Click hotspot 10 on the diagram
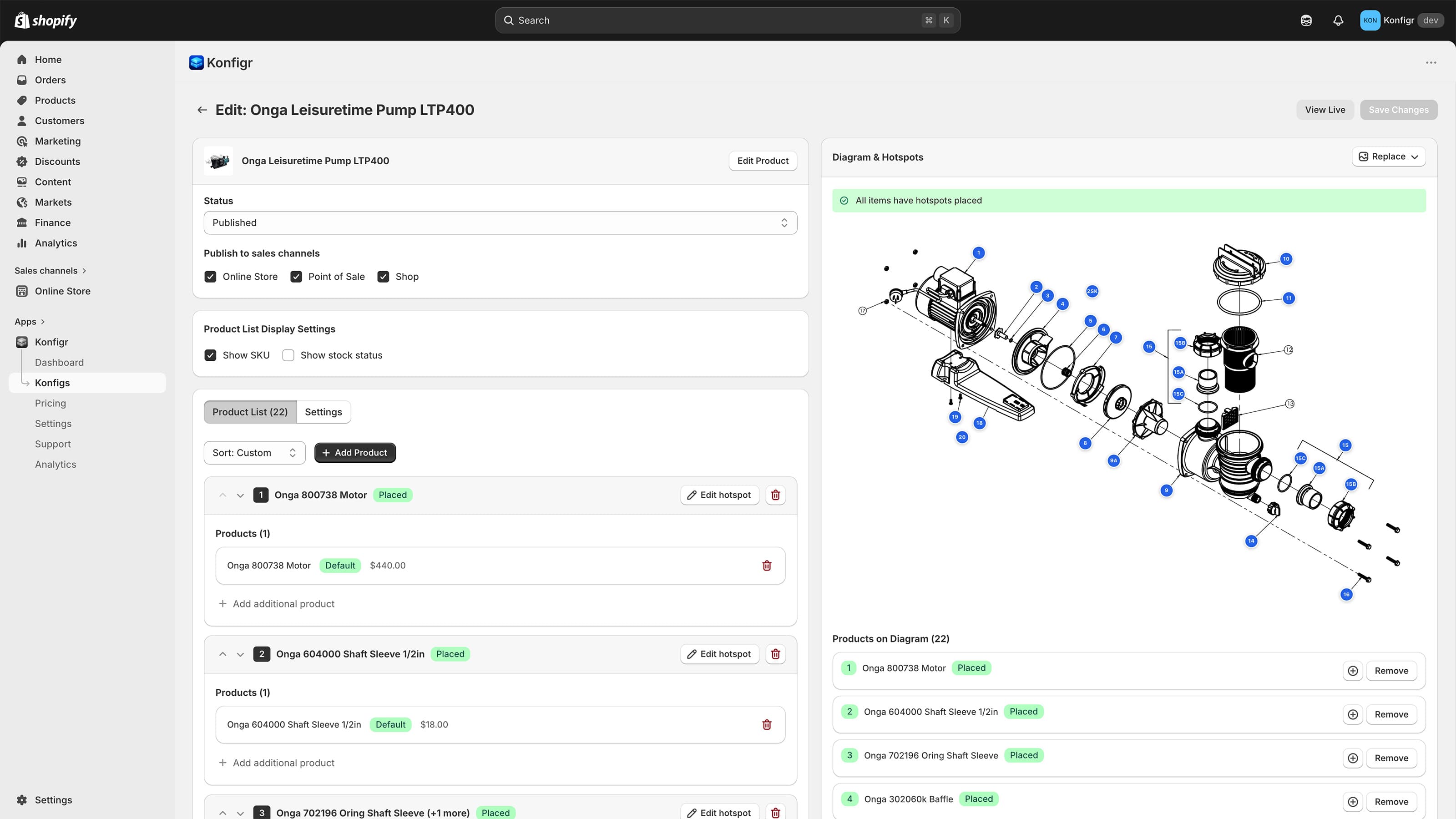 (x=1286, y=259)
